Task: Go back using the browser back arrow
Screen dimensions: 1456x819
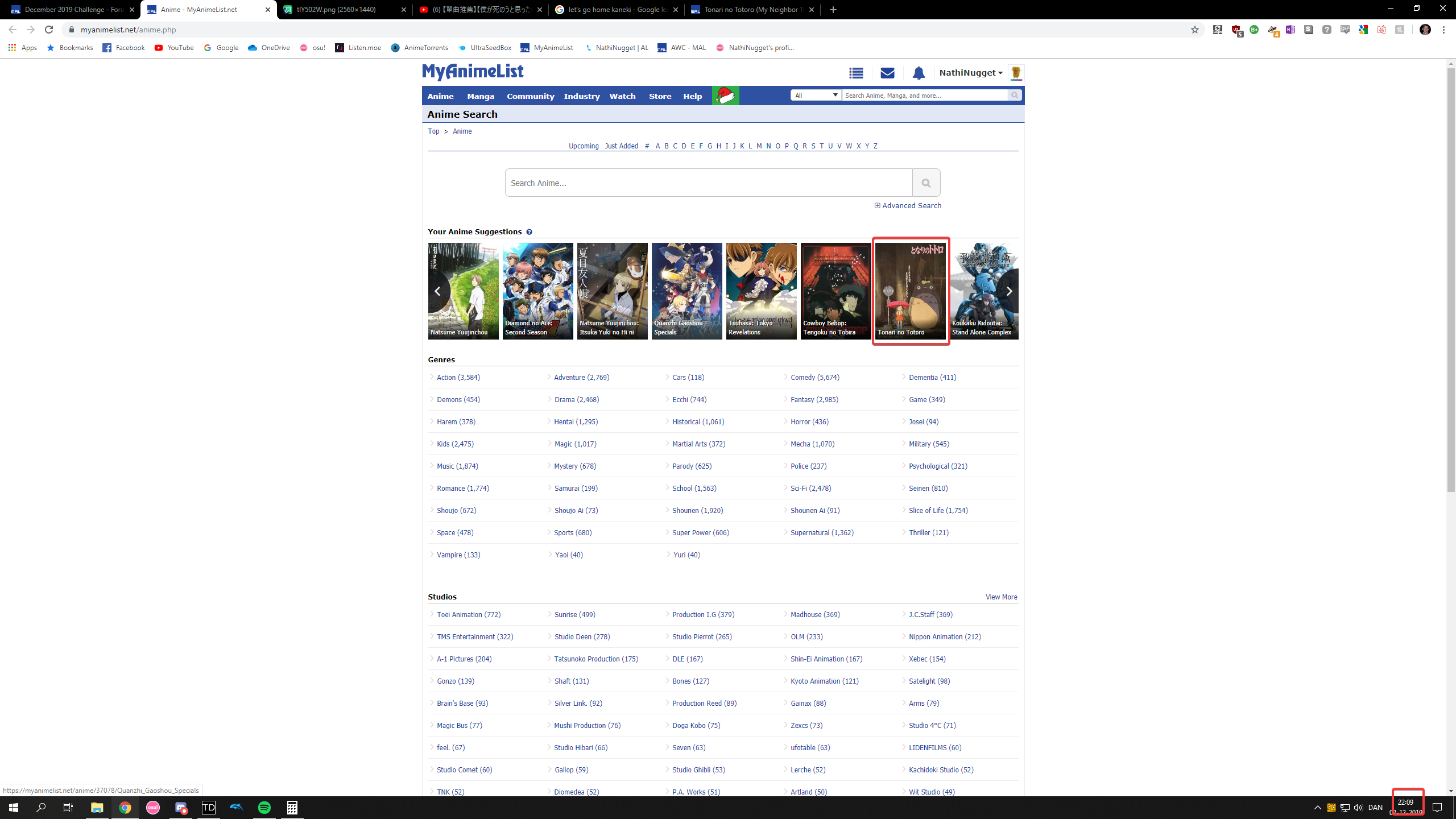Action: 13,30
